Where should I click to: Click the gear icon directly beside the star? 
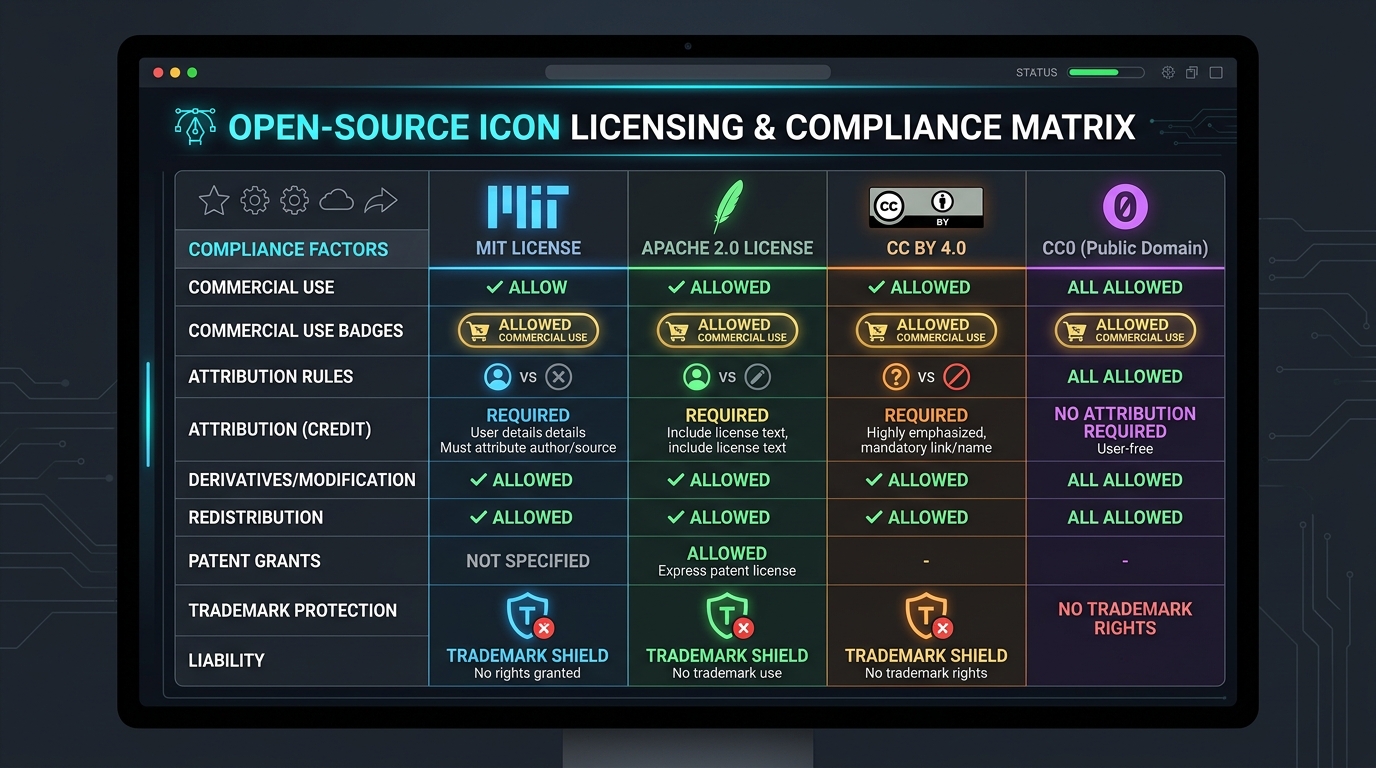(255, 201)
